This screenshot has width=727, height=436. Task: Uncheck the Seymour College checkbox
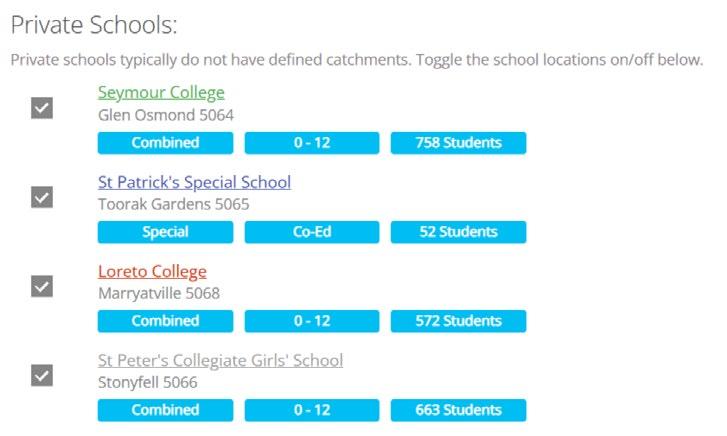(x=42, y=108)
